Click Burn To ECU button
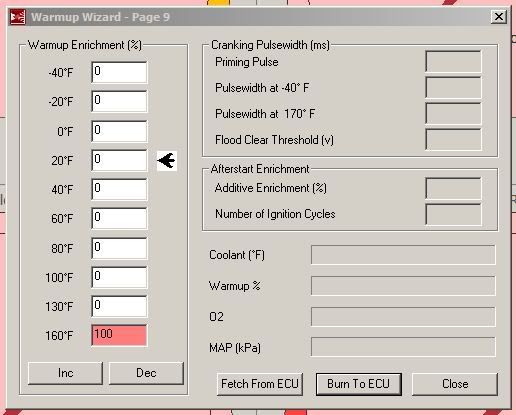516x415 pixels. [359, 384]
